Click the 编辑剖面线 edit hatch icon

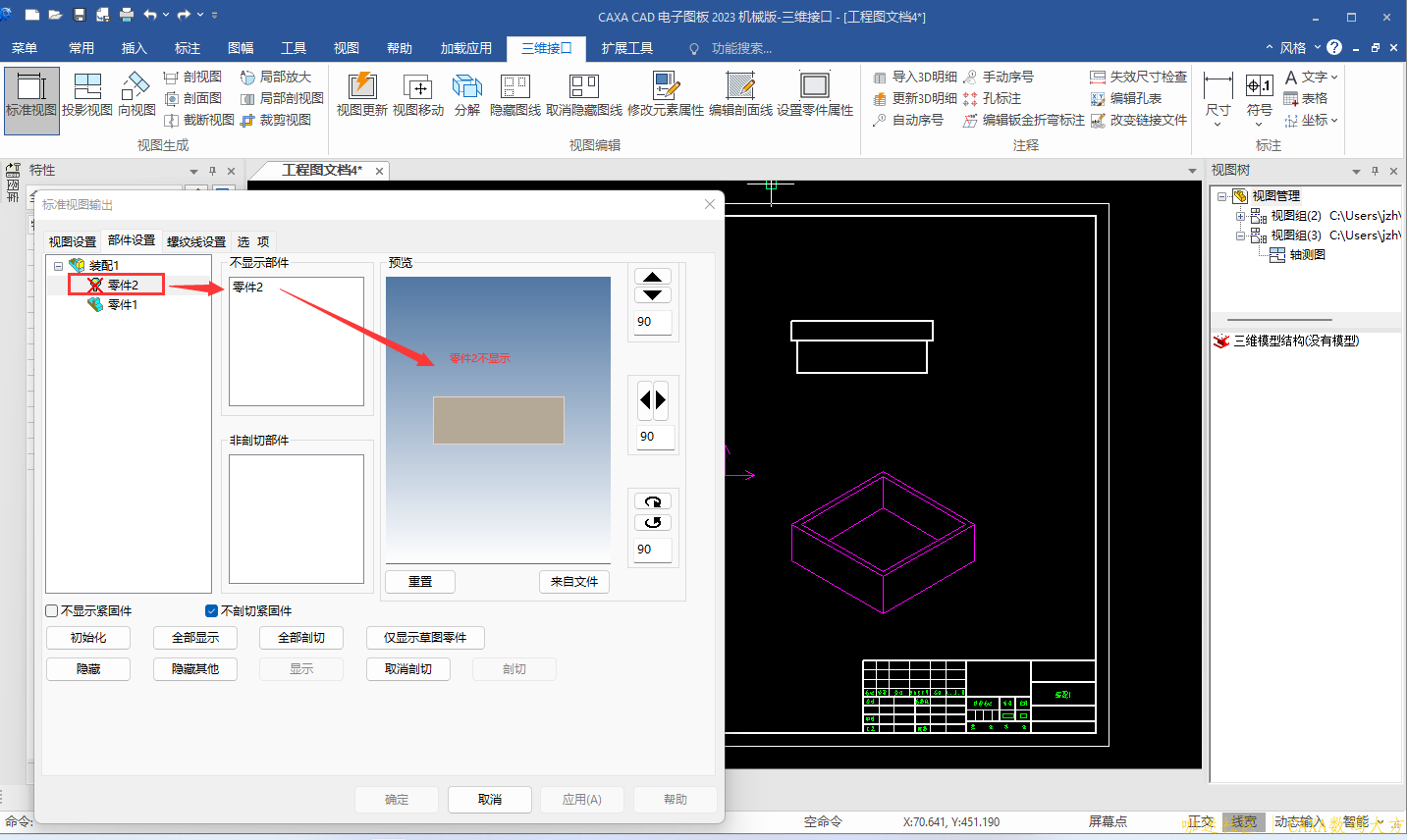pyautogui.click(x=740, y=93)
